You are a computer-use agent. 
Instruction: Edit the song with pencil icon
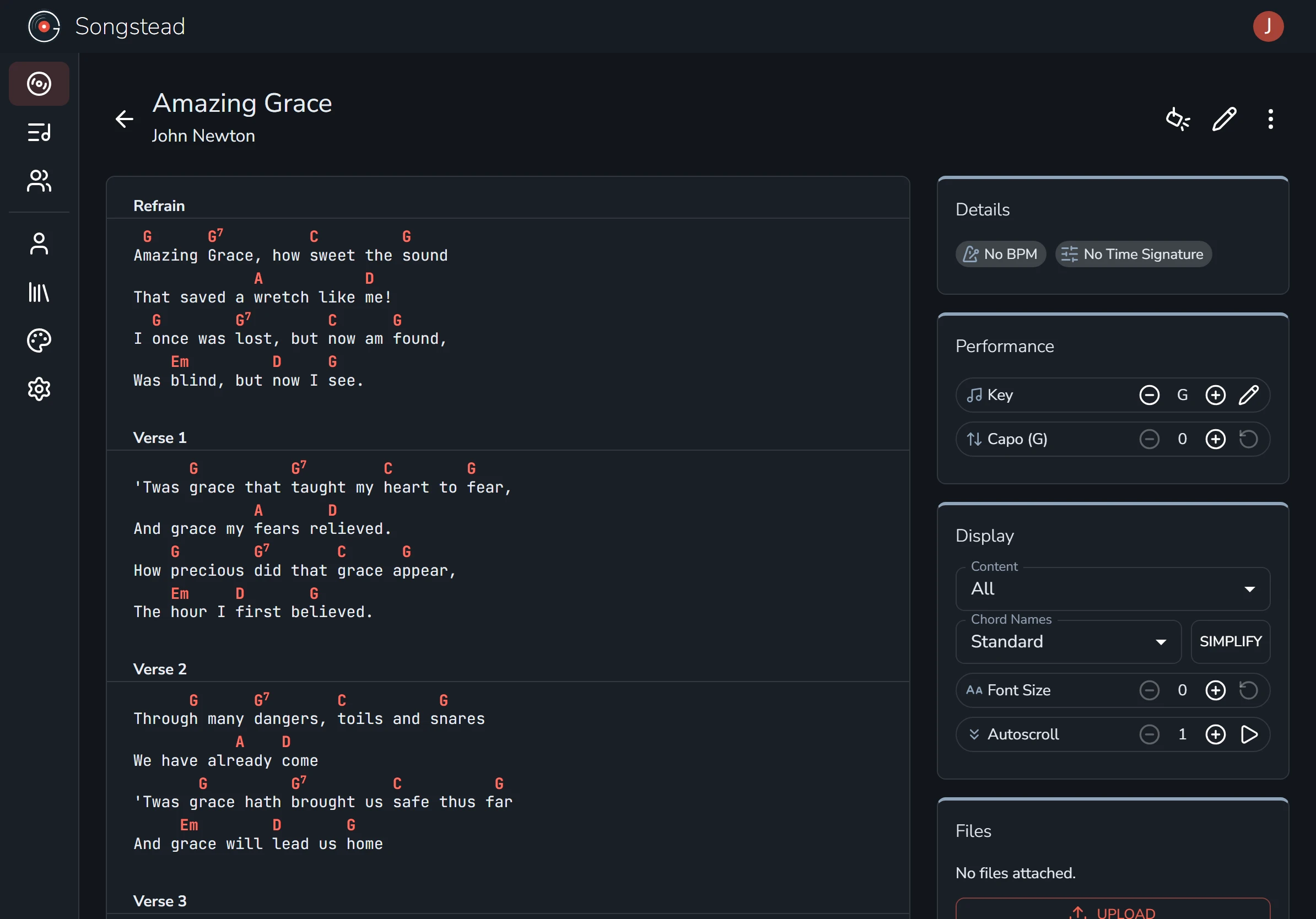tap(1224, 119)
